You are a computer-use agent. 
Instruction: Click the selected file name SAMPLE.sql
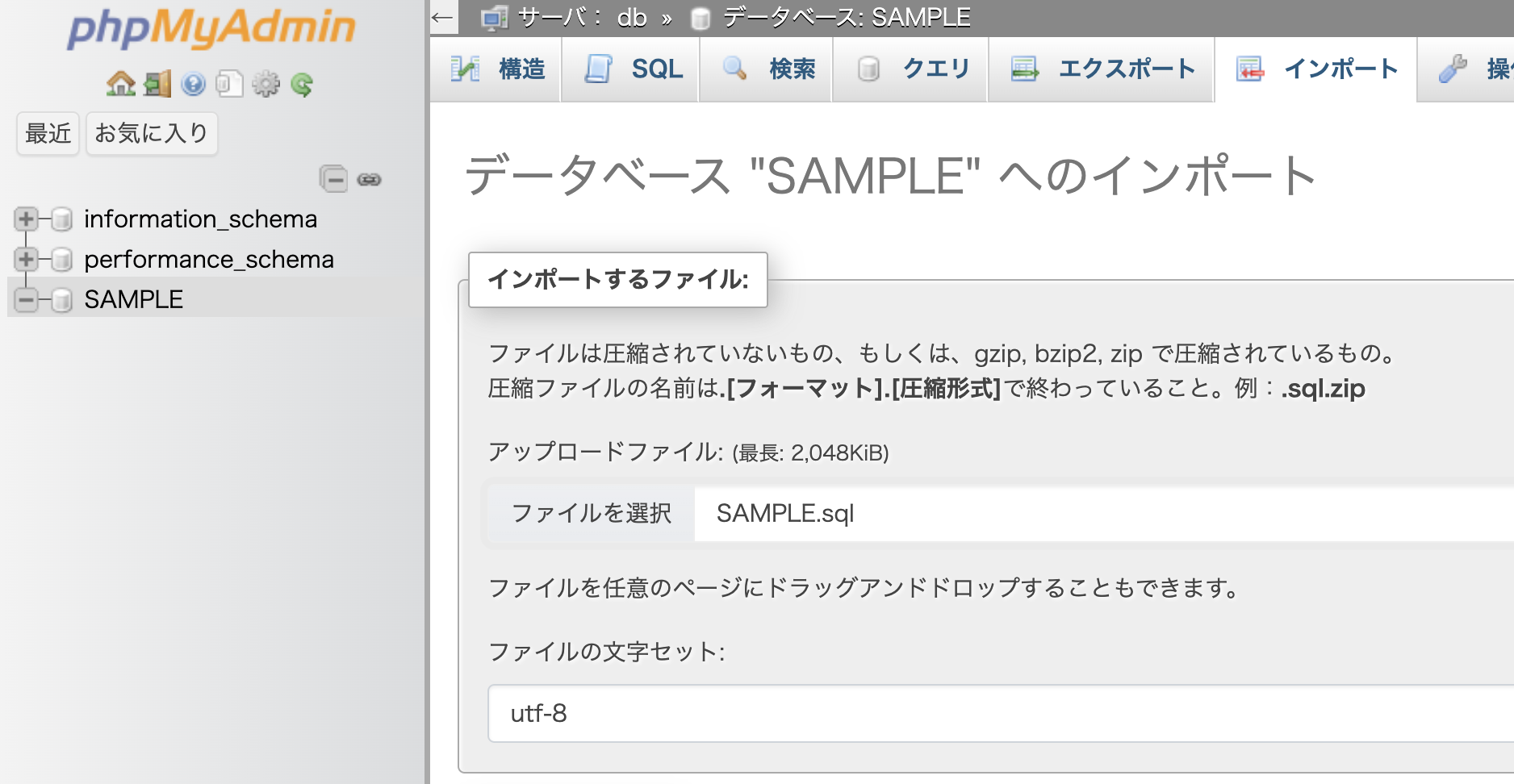point(785,513)
